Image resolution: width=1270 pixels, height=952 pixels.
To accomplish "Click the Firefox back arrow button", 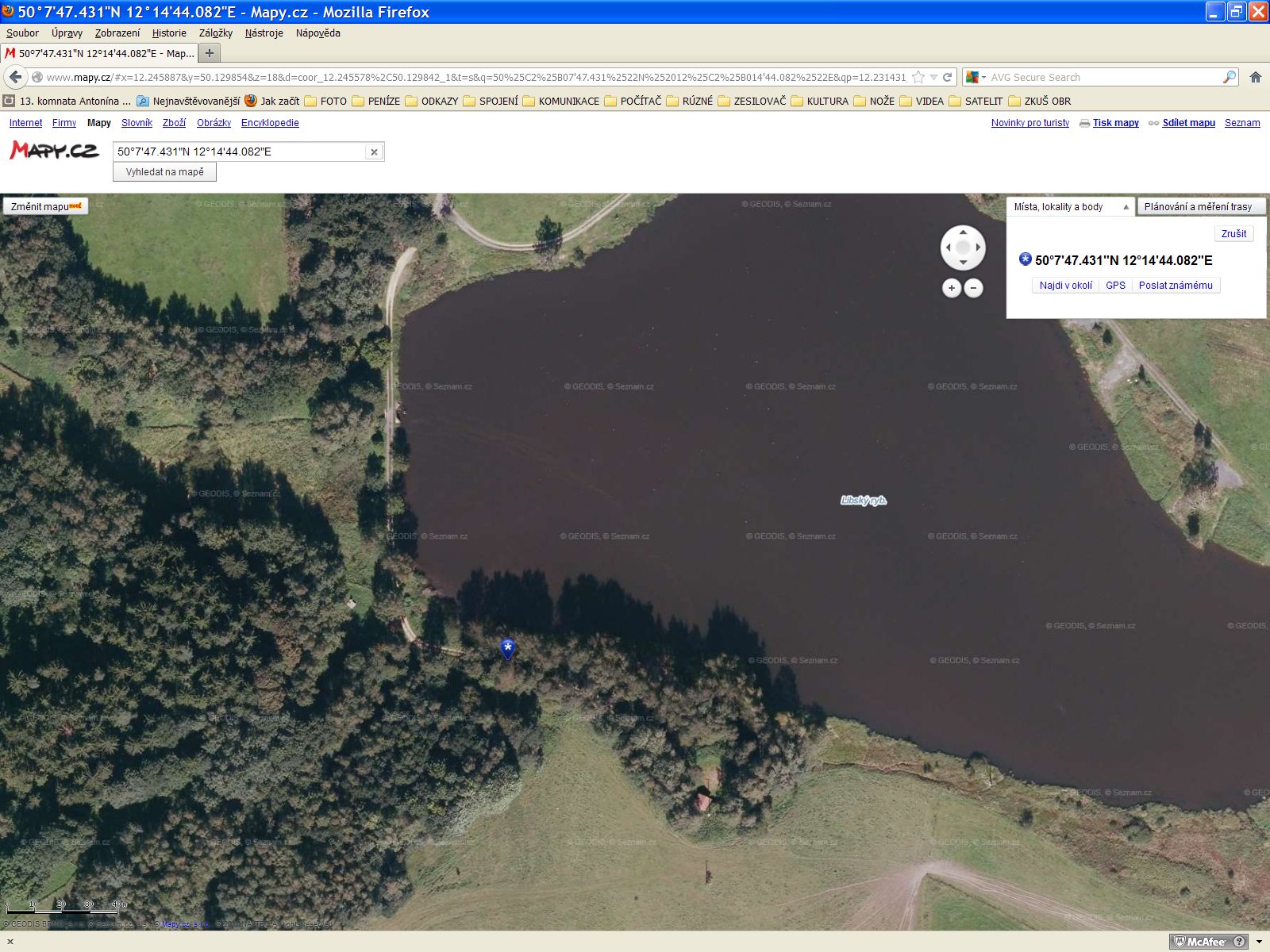I will point(15,77).
